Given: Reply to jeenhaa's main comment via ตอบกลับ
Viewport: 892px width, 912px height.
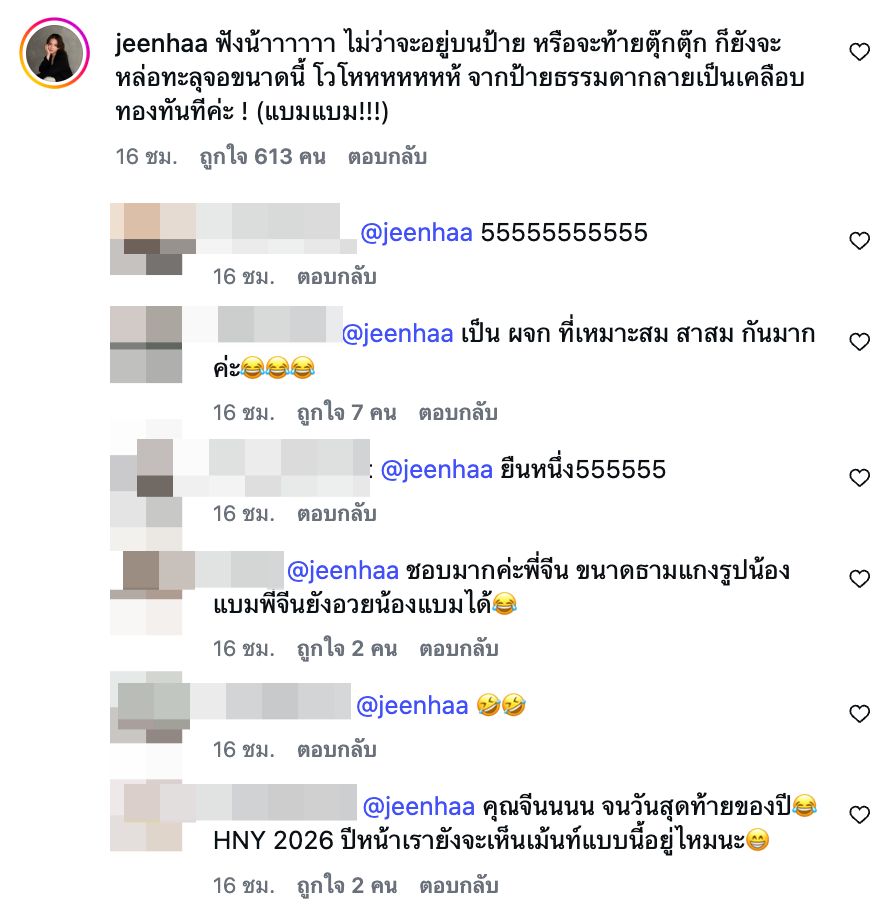Looking at the screenshot, I should point(387,157).
